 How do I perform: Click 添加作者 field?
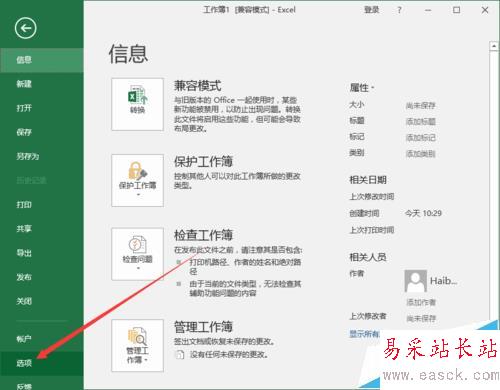(421, 302)
